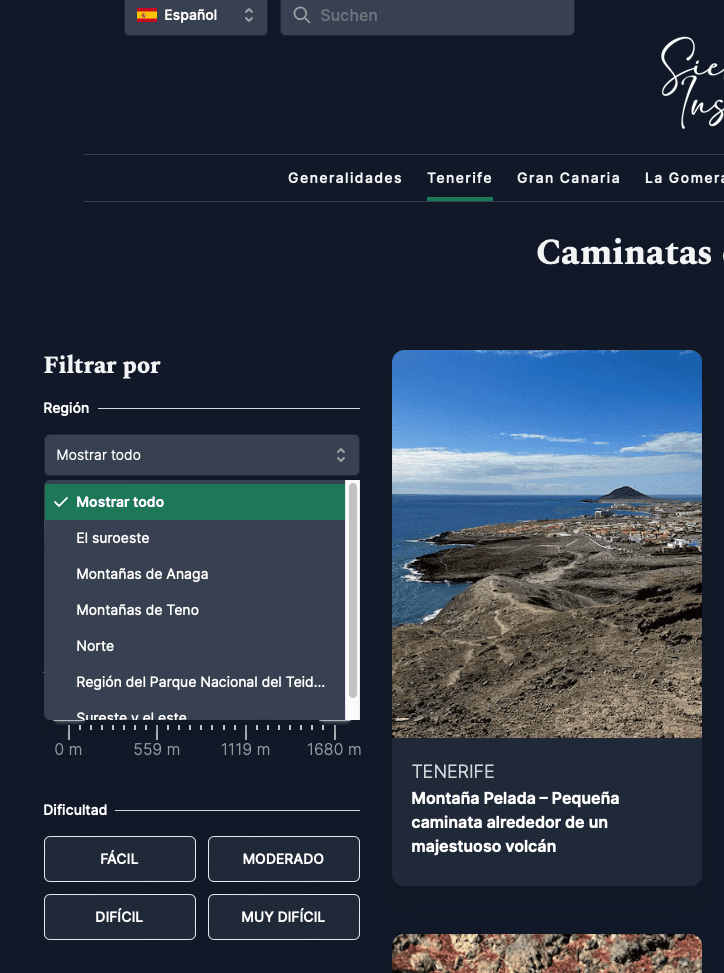This screenshot has width=724, height=973.
Task: Select El suroeste from region list
Action: [x=113, y=538]
